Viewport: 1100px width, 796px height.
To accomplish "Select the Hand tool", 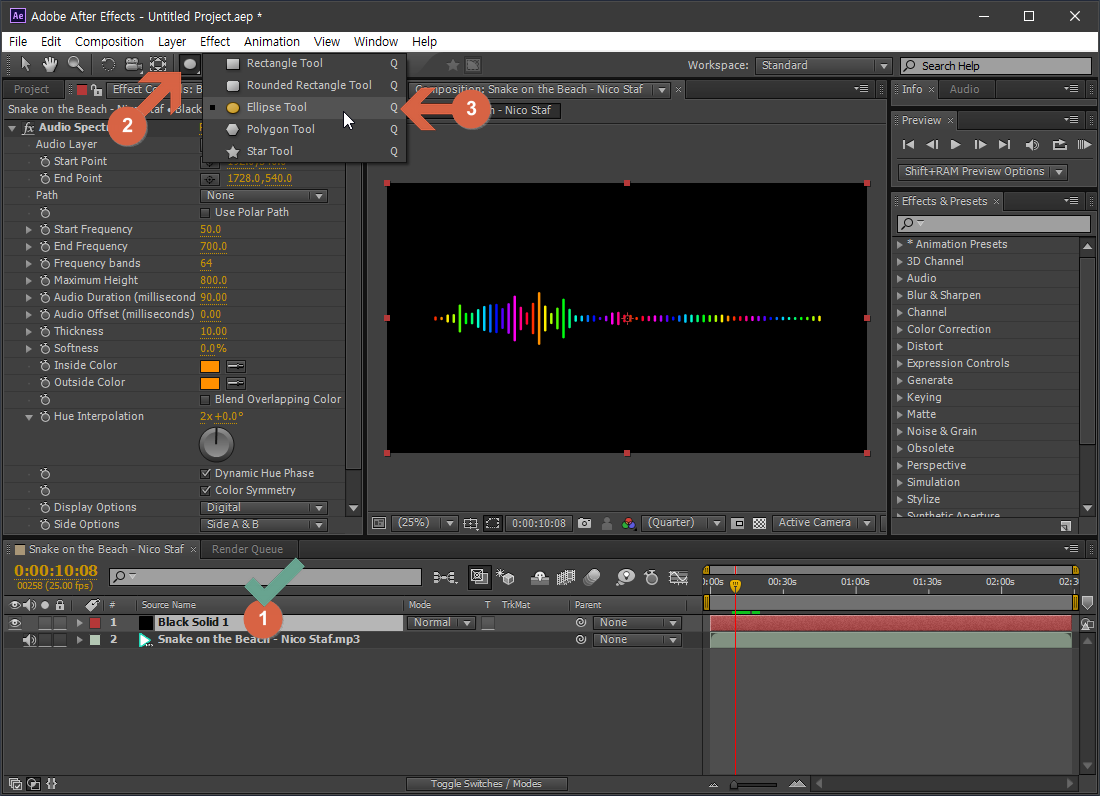I will [x=50, y=65].
